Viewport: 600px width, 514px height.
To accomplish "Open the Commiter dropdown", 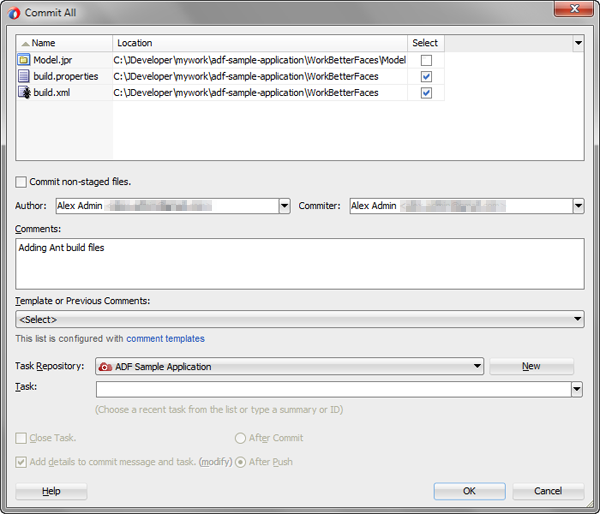I will (x=578, y=206).
